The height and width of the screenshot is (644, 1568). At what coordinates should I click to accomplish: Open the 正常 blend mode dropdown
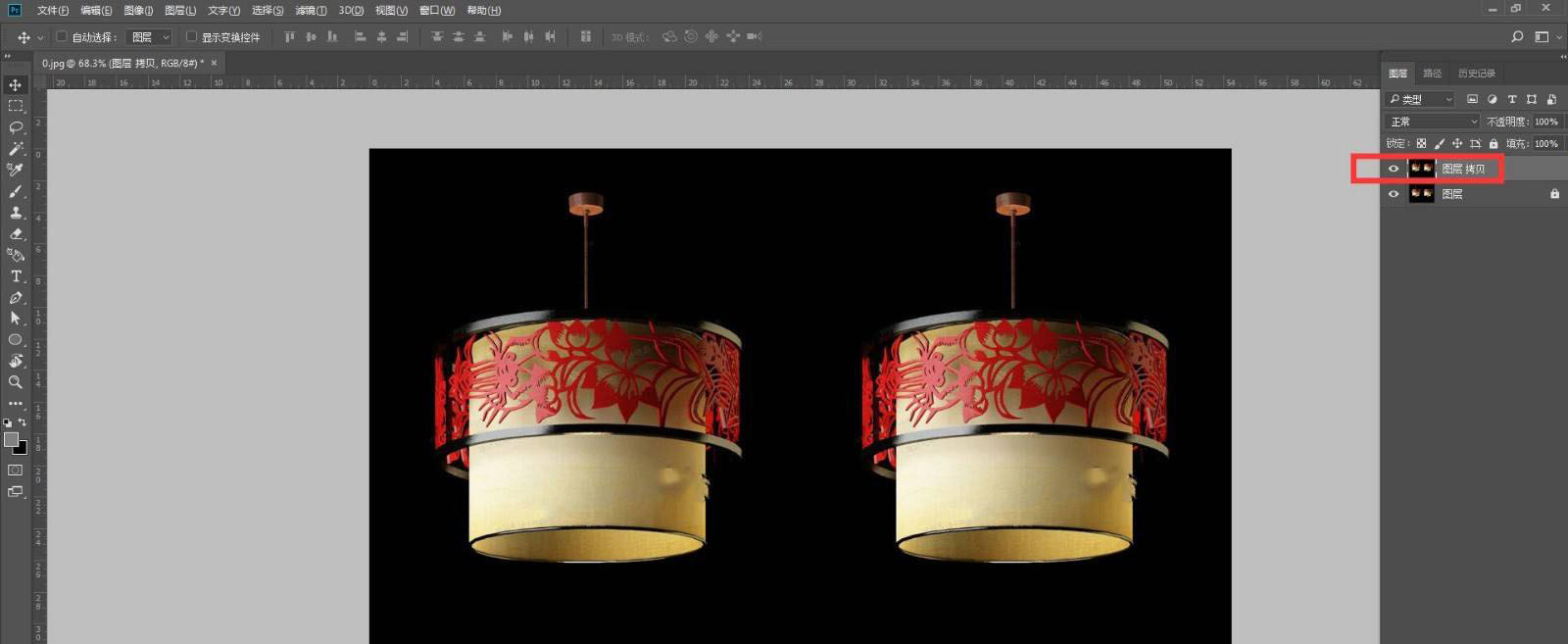[1433, 122]
